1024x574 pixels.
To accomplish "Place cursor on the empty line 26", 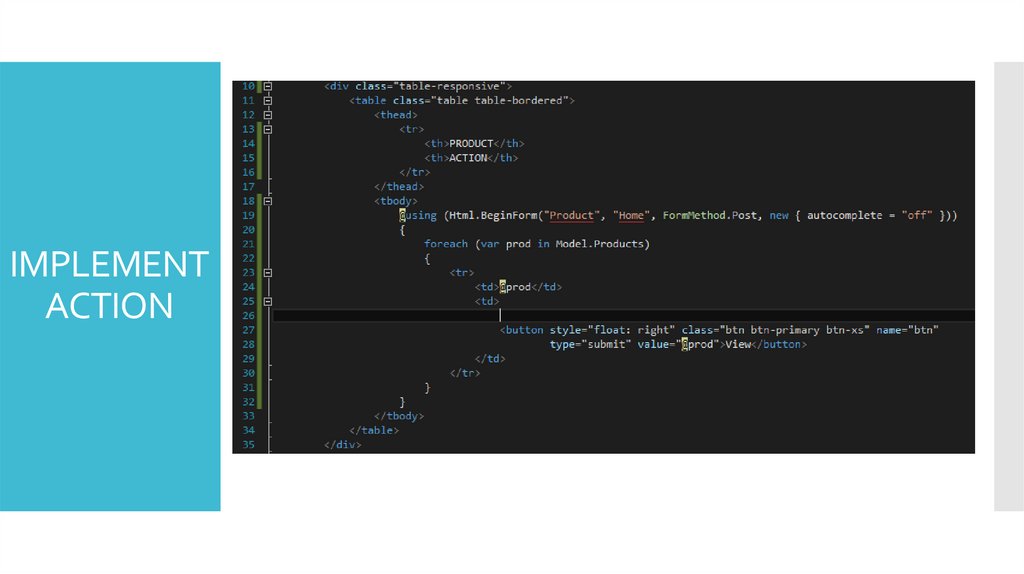I will 623,316.
